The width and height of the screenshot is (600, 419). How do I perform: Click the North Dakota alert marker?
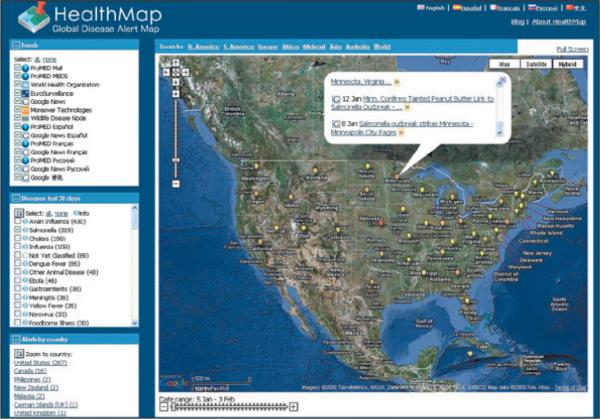click(x=367, y=166)
